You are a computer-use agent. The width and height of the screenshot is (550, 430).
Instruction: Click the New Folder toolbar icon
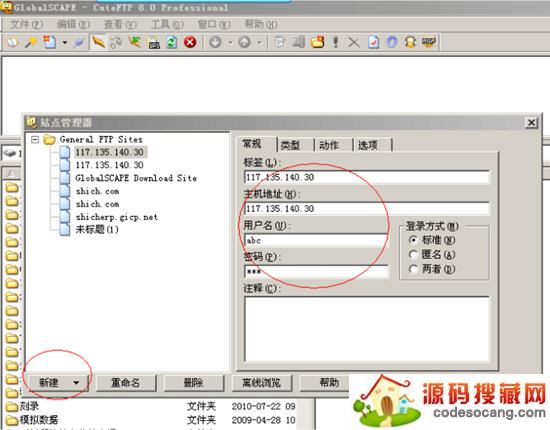tap(317, 42)
